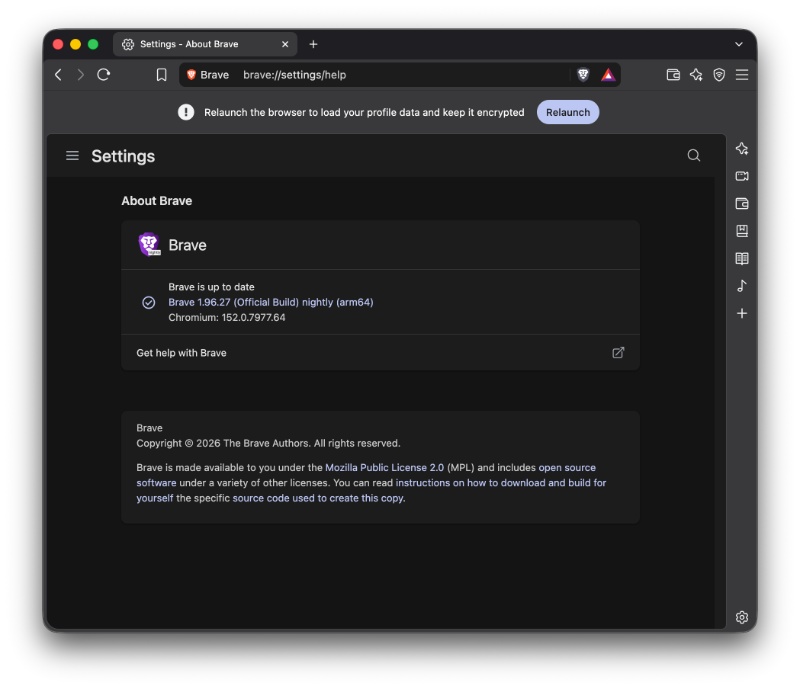Screen dimensions: 800x689
Task: Open the source code used to create this copy link
Action: pos(318,498)
